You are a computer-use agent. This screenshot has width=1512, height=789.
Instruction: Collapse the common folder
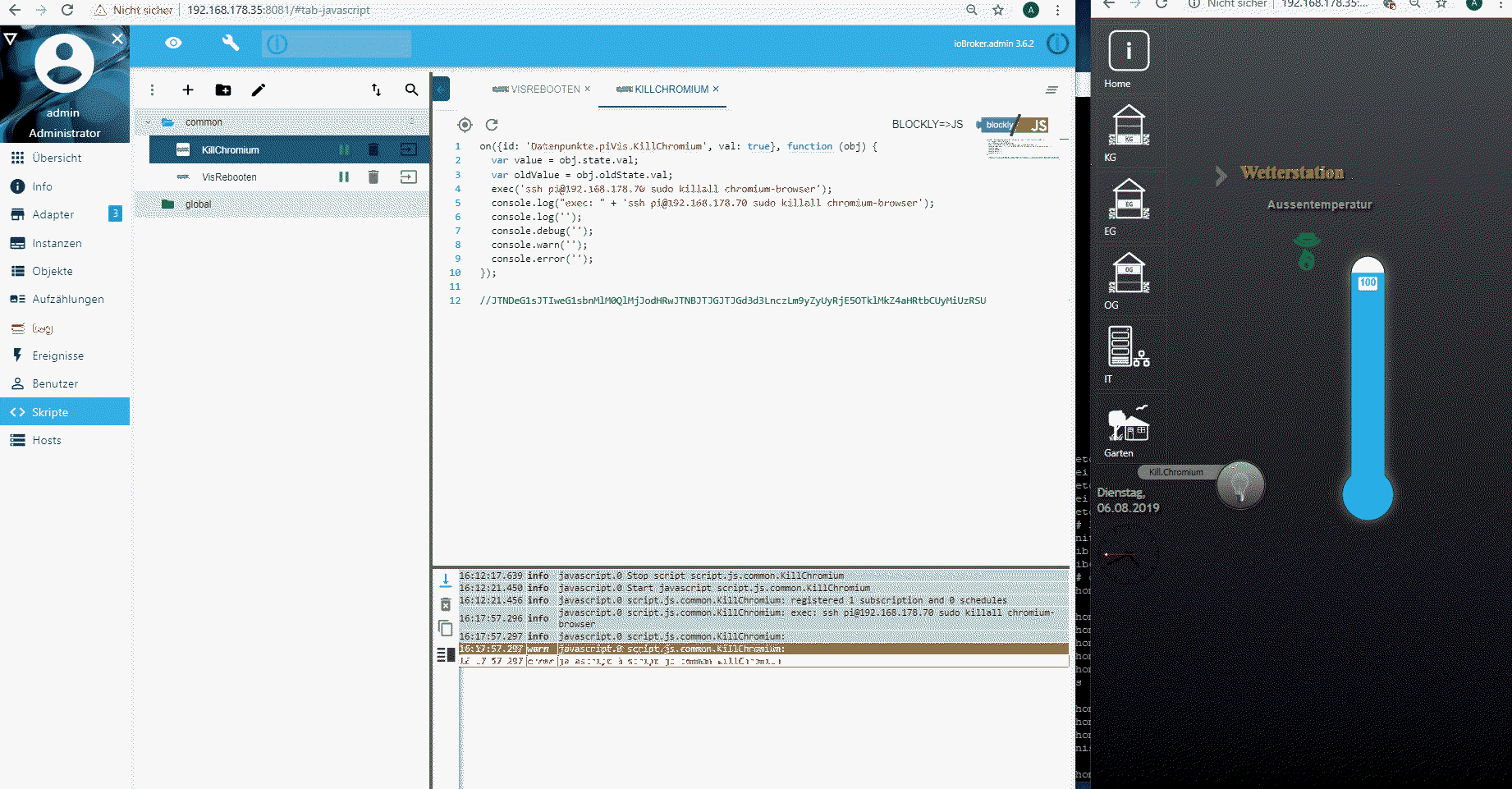tap(148, 122)
